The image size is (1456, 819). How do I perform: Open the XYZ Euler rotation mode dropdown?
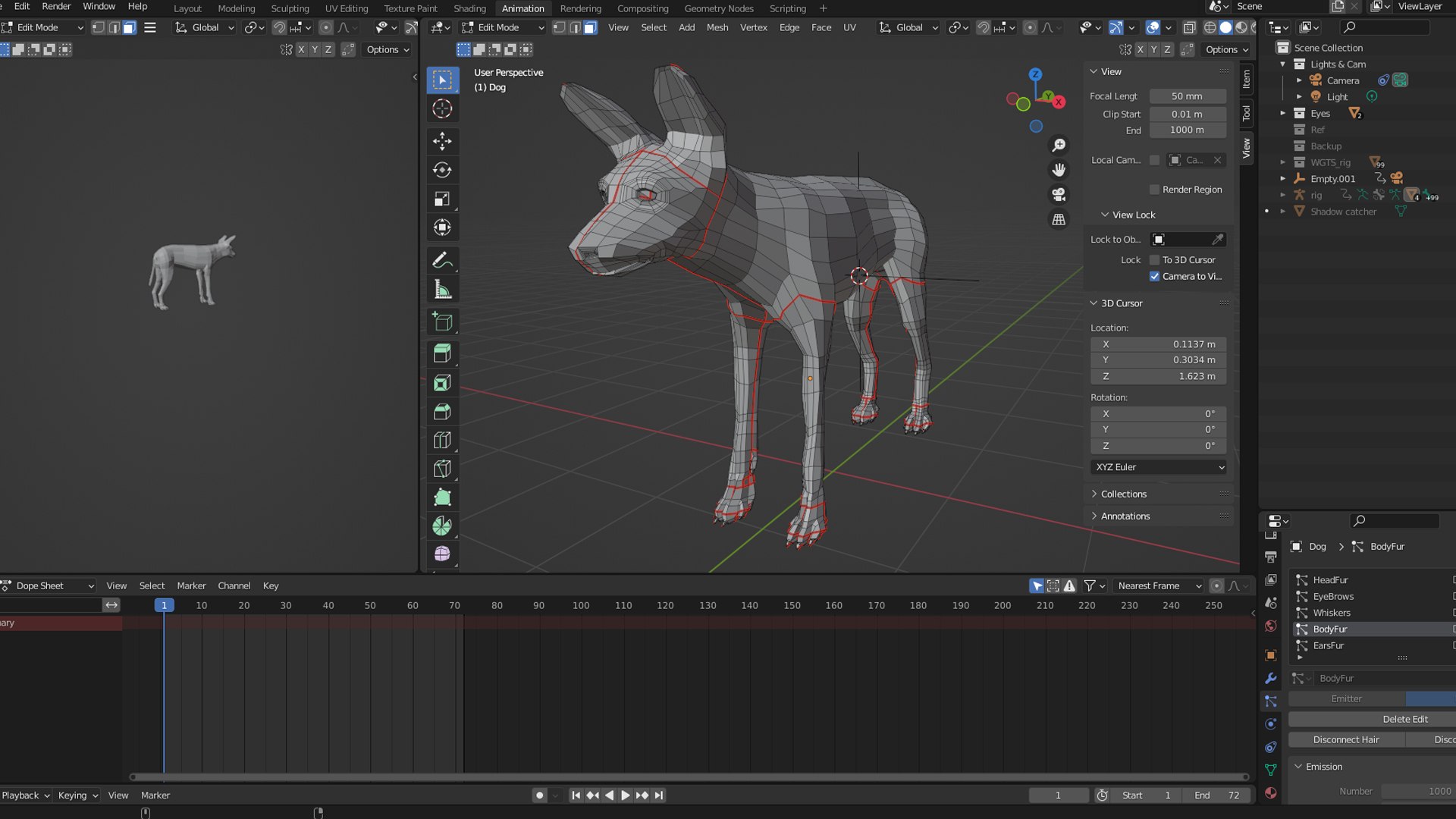1159,467
